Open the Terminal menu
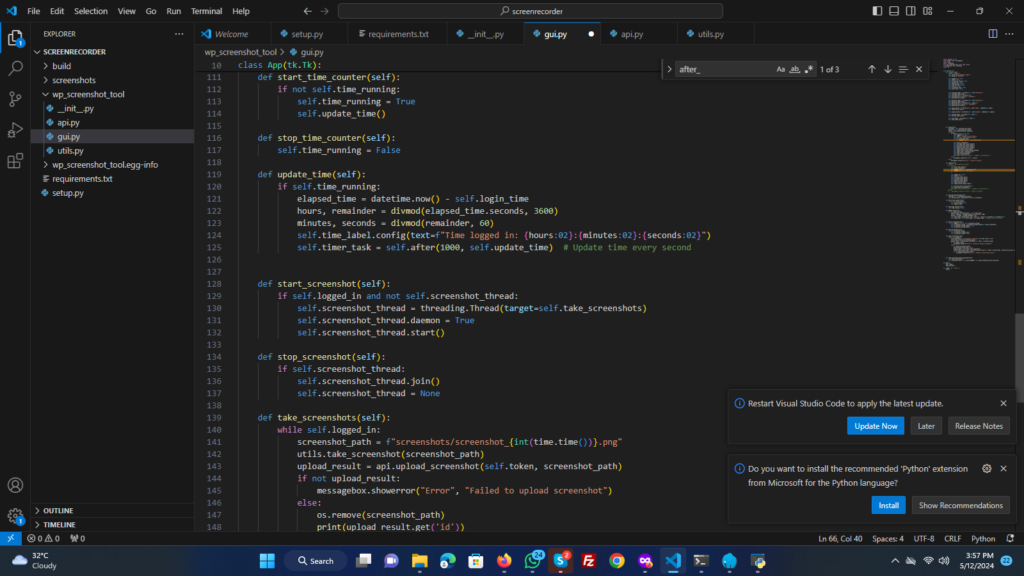 coord(207,11)
